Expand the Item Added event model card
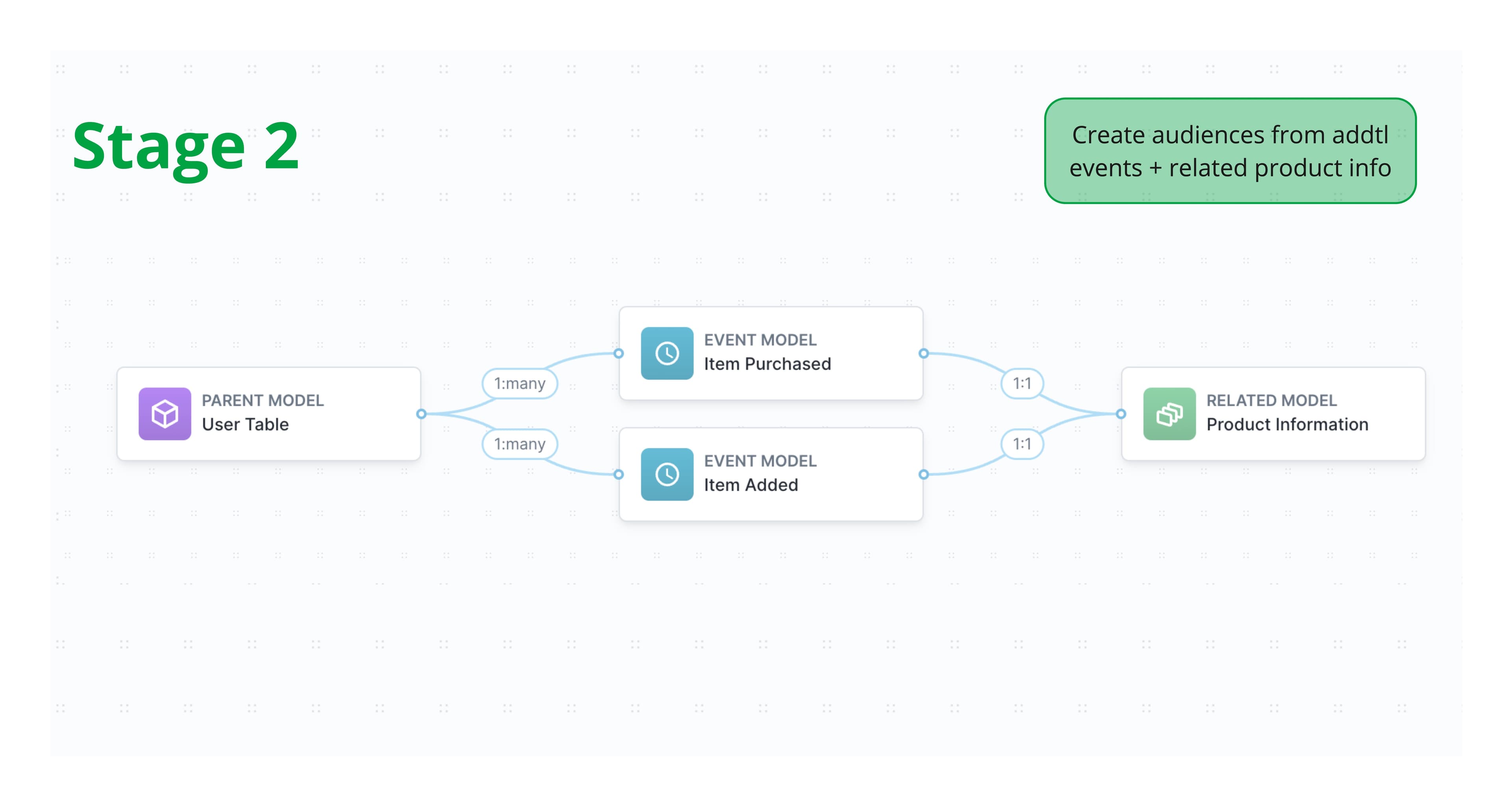This screenshot has height=806, width=1512. pyautogui.click(x=769, y=474)
